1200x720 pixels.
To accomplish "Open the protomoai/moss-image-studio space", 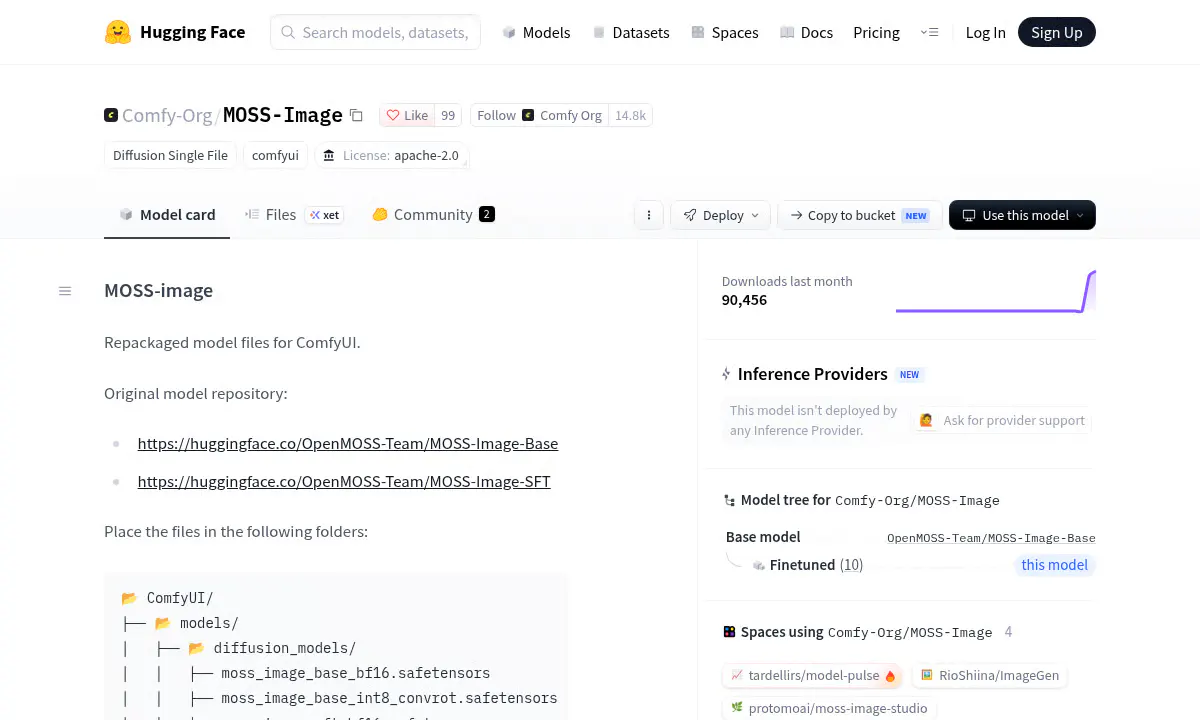I will (829, 708).
